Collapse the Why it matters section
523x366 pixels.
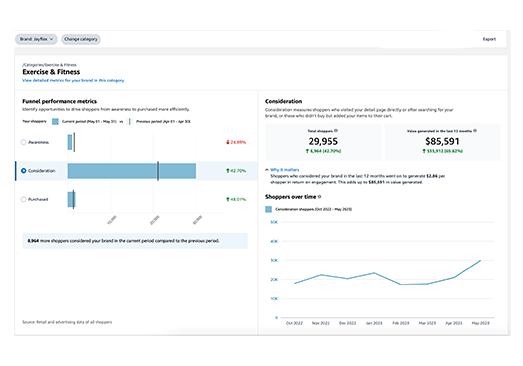pyautogui.click(x=267, y=169)
